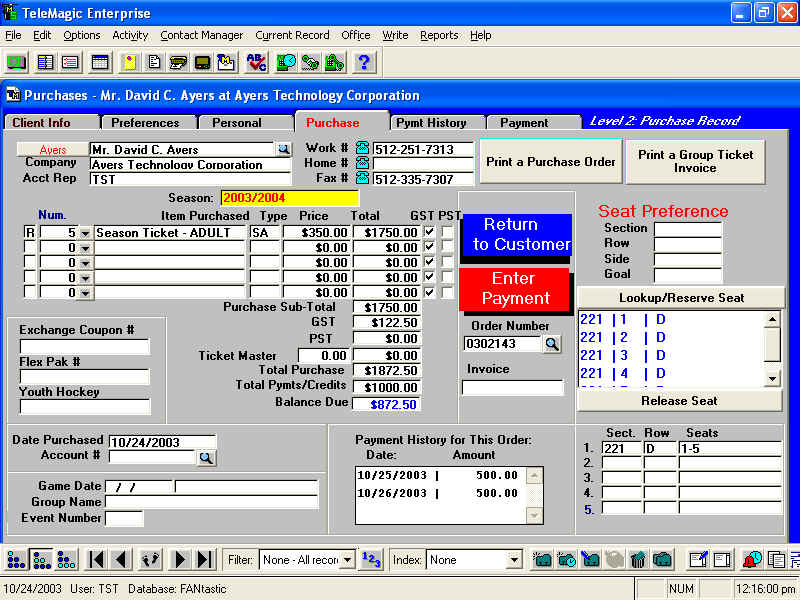Click the footprints icon in the navigation bar
Viewport: 800px width, 600px height.
point(150,560)
